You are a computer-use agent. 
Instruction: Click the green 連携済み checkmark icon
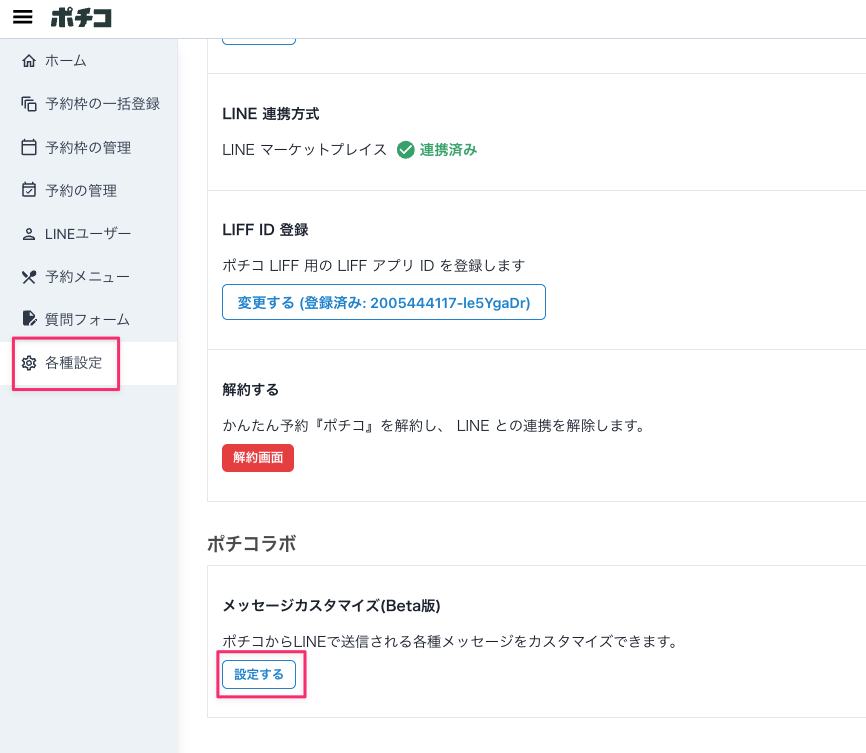pos(405,150)
